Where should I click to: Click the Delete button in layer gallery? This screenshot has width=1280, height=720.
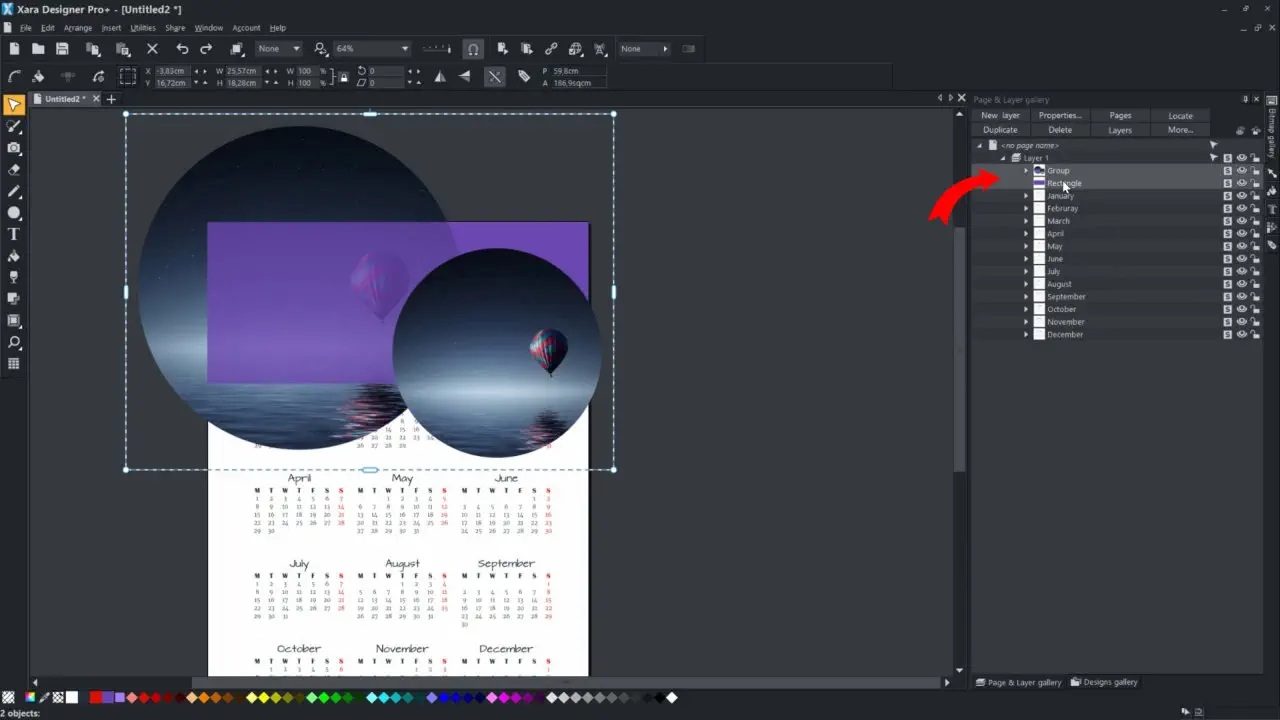click(1060, 130)
